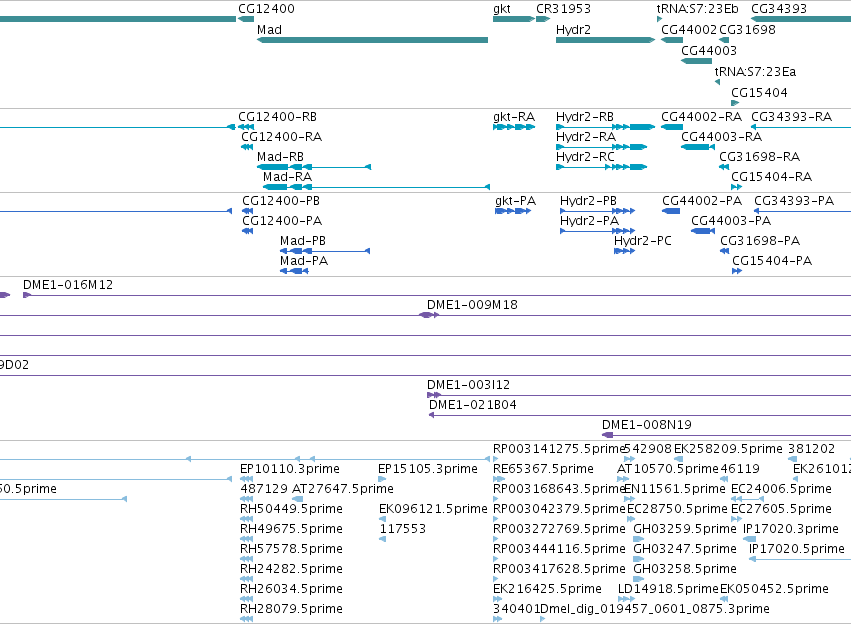
Task: Click the Hydr2-PC protein label
Action: [643, 241]
